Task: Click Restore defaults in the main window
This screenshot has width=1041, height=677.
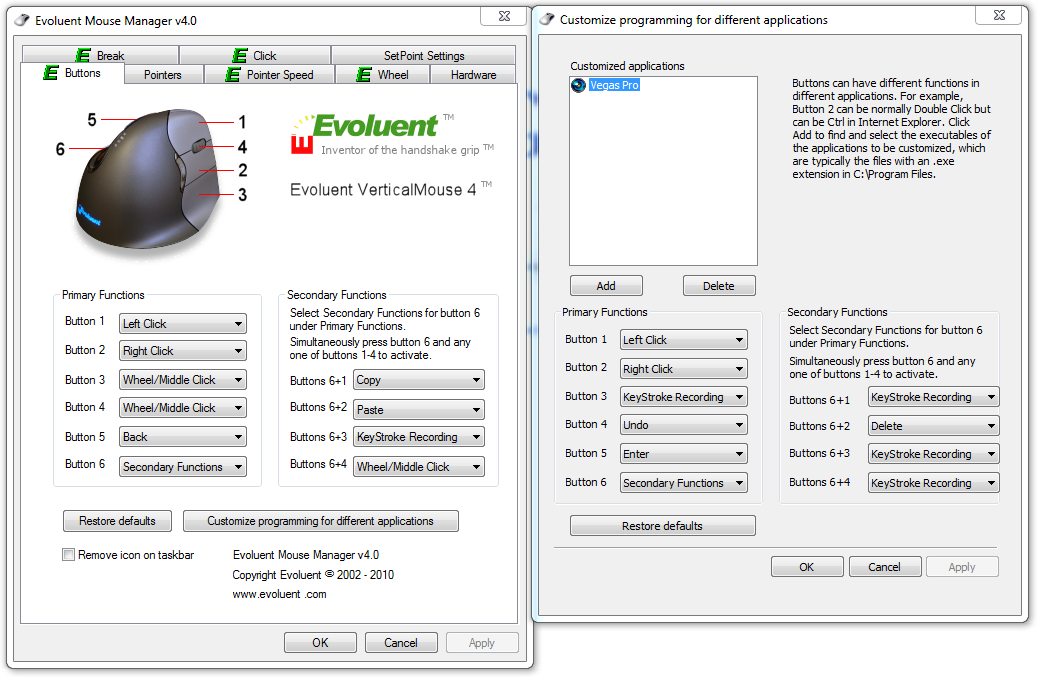Action: click(x=117, y=521)
